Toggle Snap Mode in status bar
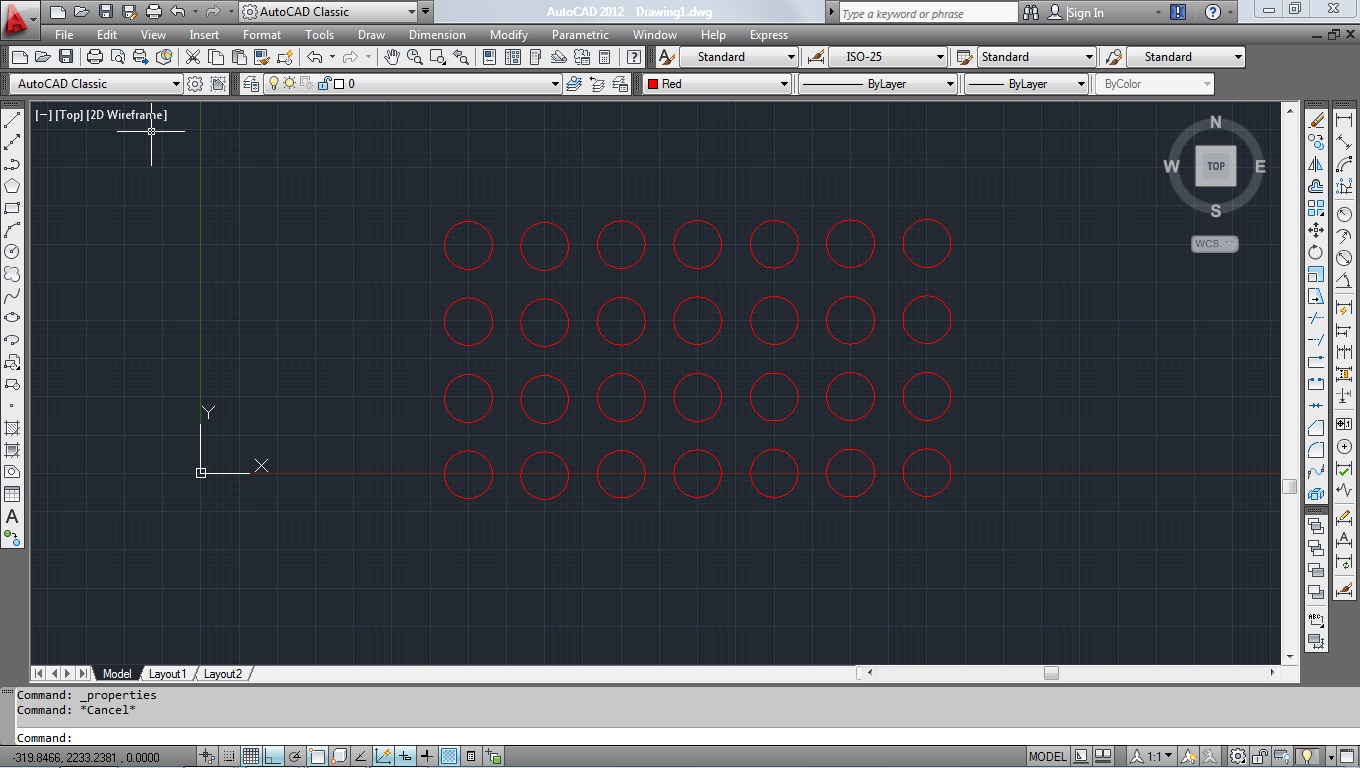Image resolution: width=1360 pixels, height=768 pixels. coord(229,756)
